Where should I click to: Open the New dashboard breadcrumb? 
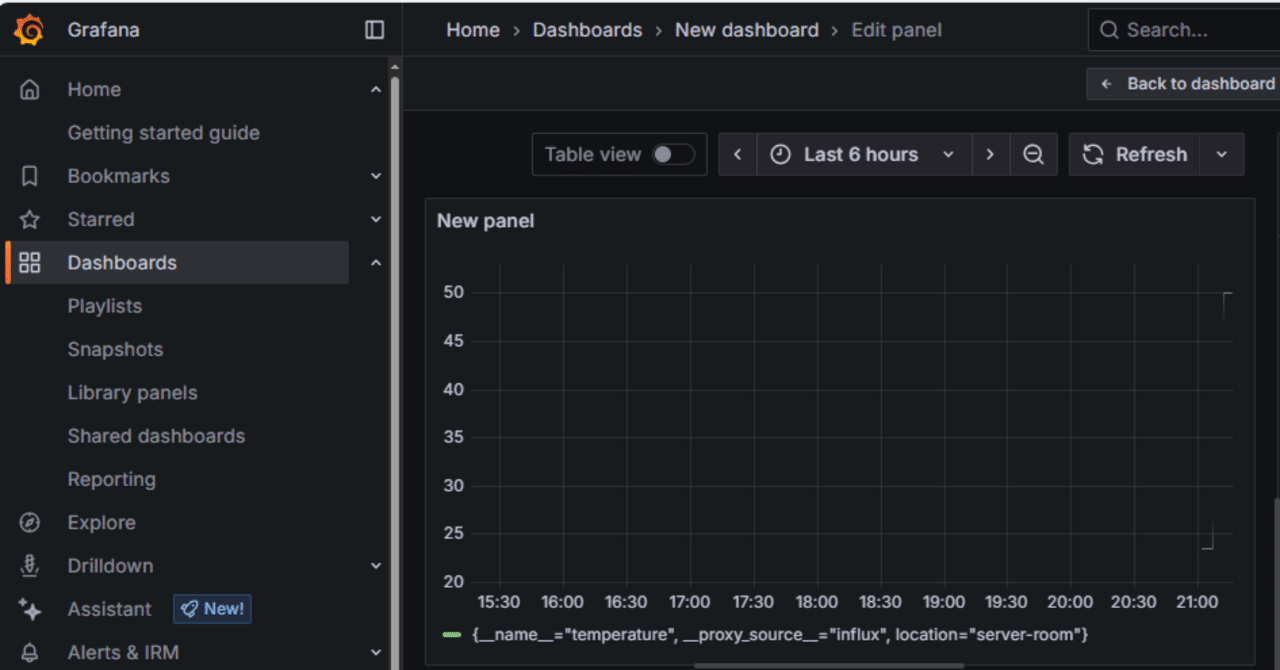(746, 29)
